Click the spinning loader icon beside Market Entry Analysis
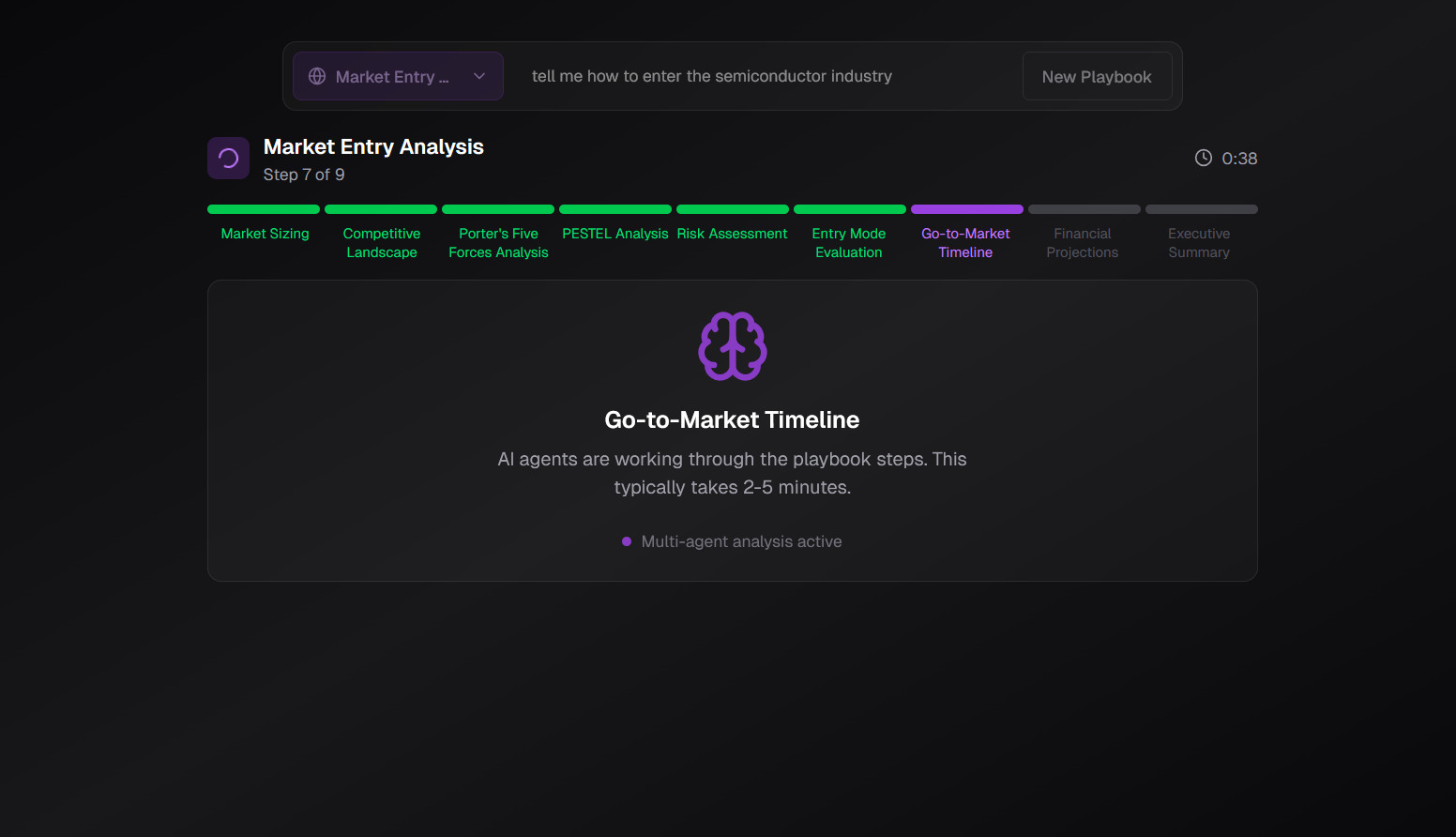Screen dimensions: 1456x837 pyautogui.click(x=228, y=158)
